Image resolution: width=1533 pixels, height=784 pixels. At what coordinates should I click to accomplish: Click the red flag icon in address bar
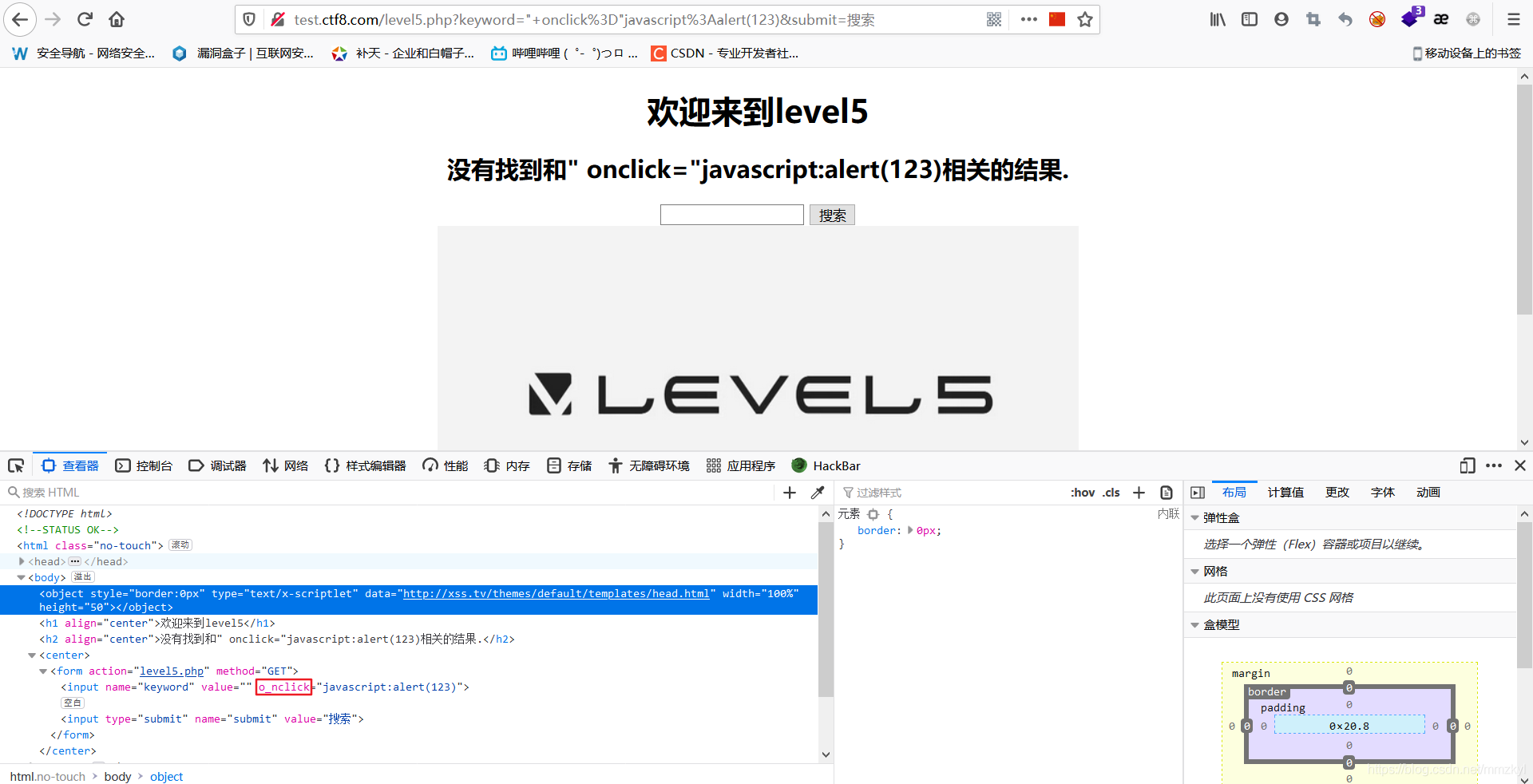1057,19
